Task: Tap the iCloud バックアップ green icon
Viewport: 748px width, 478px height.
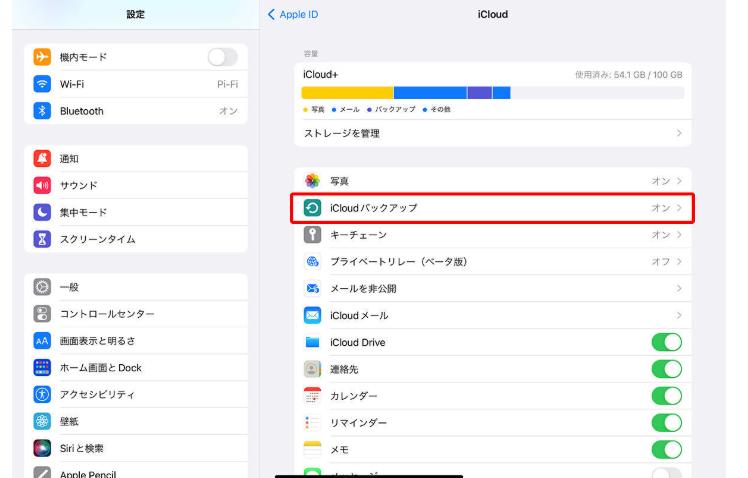Action: click(x=312, y=208)
